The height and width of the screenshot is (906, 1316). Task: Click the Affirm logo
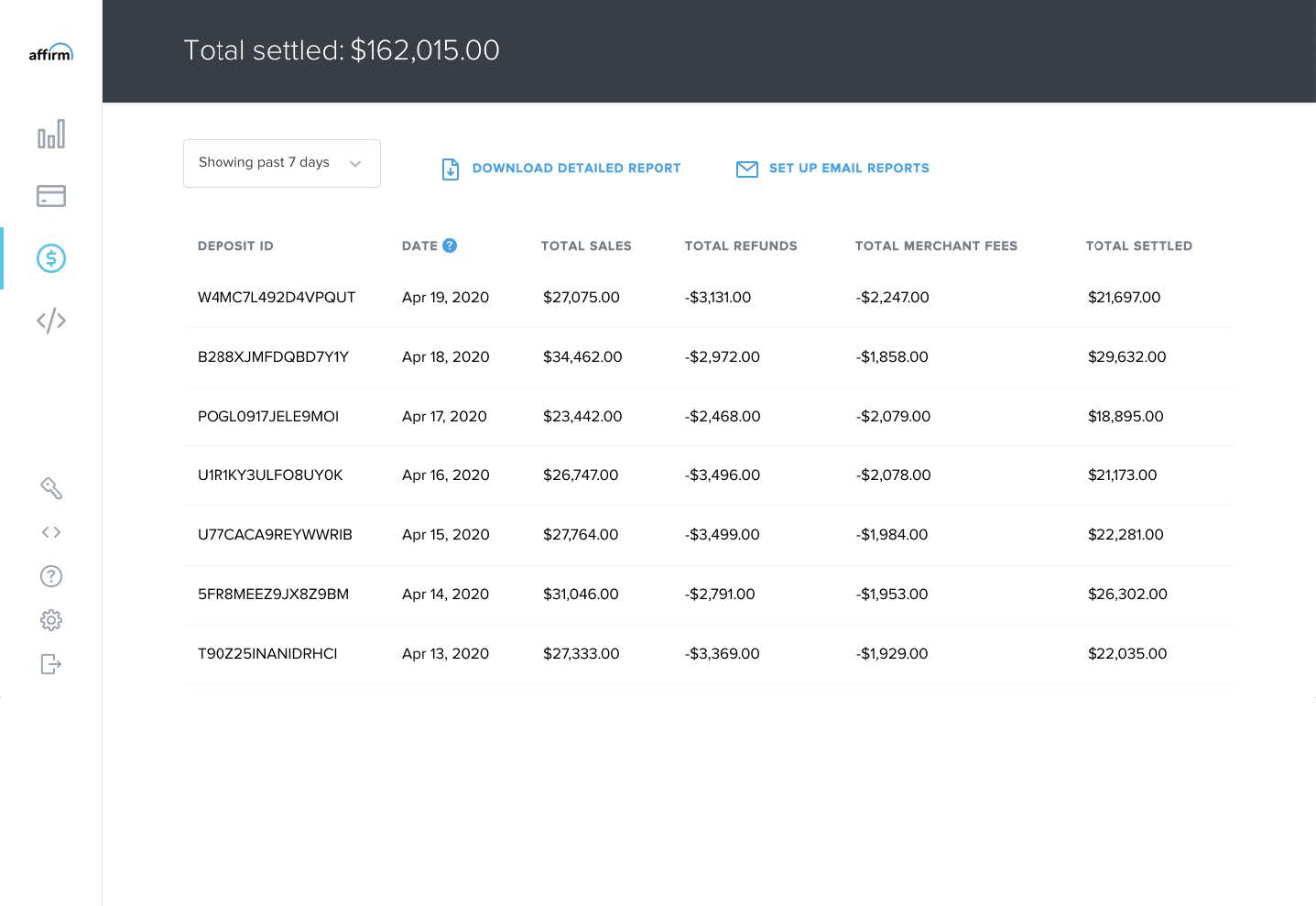click(x=50, y=52)
